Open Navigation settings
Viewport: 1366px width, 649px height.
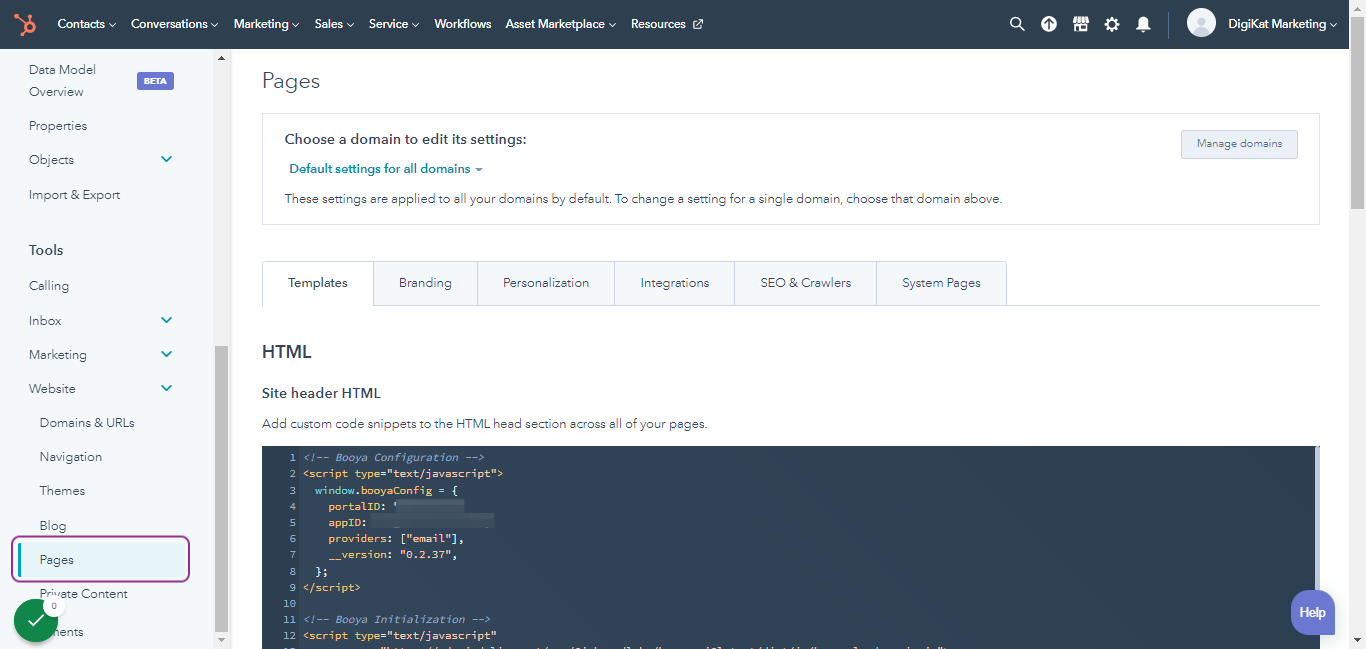[x=71, y=457]
